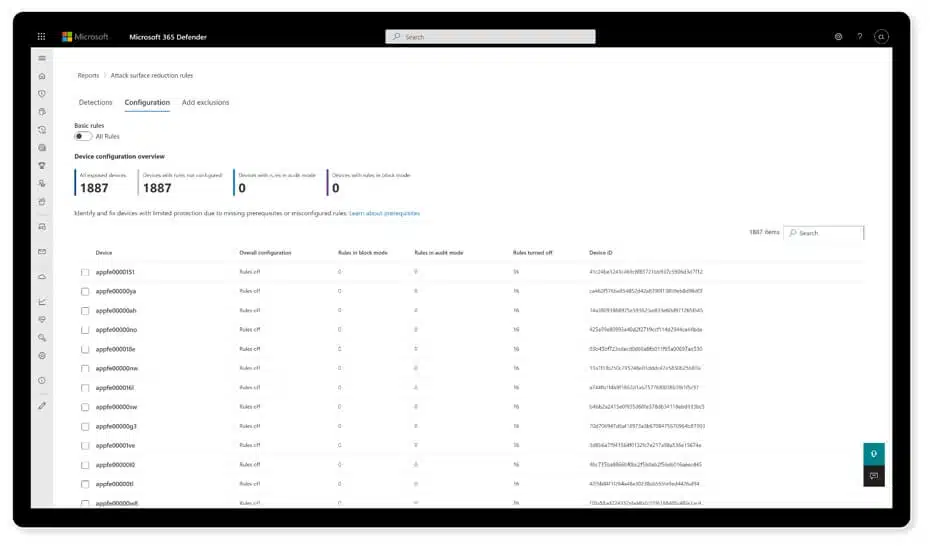
Task: Toggle the Basic rules / All Rules switch
Action: [83, 137]
